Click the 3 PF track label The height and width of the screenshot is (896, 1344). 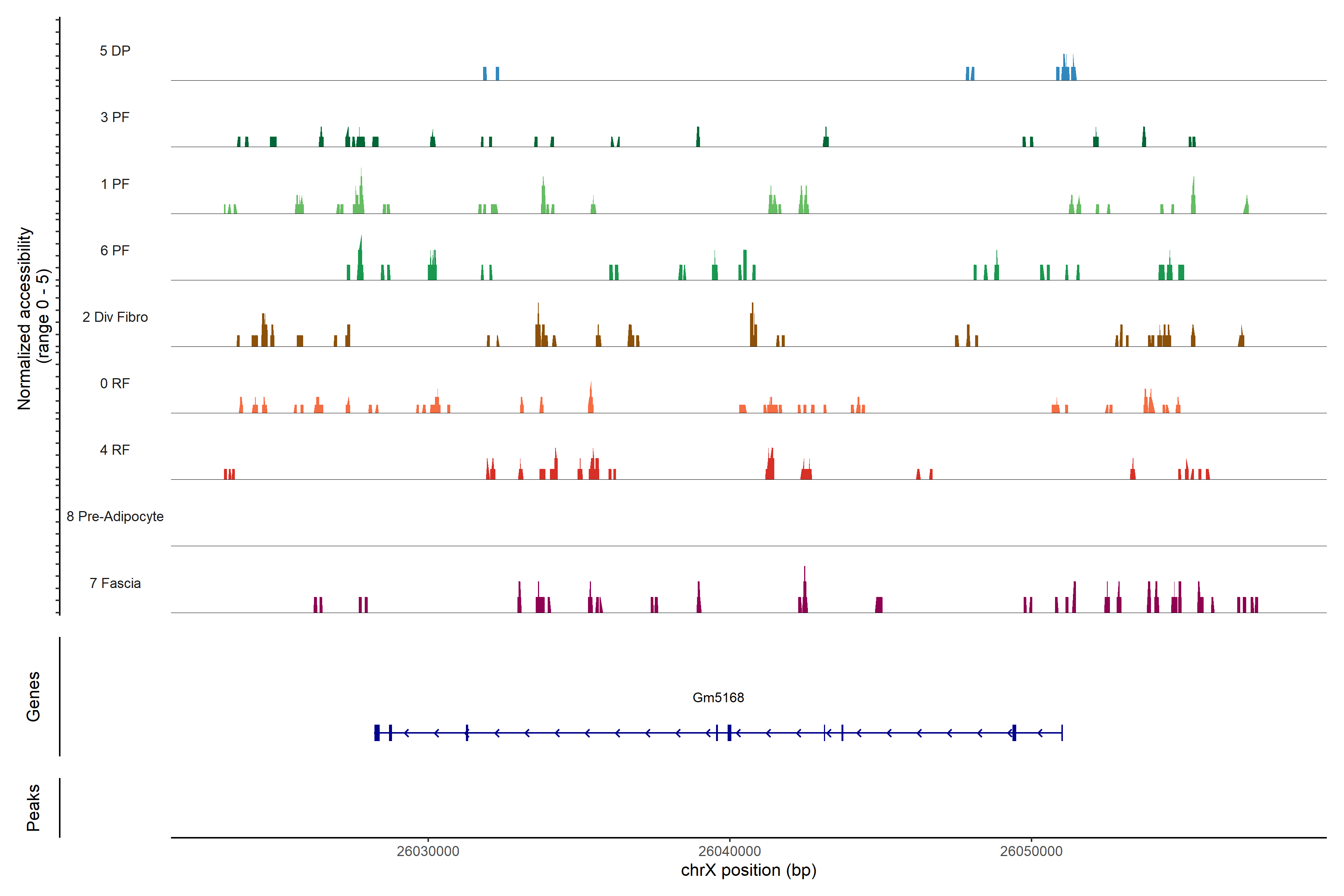(x=115, y=117)
